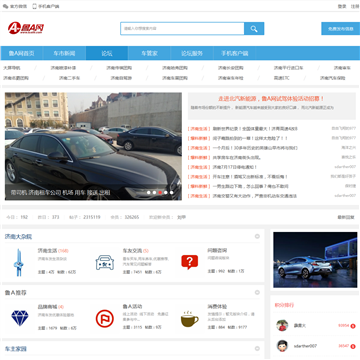Open the 品牌商城 forum title
The width and height of the screenshot is (360, 360).
click(47, 307)
